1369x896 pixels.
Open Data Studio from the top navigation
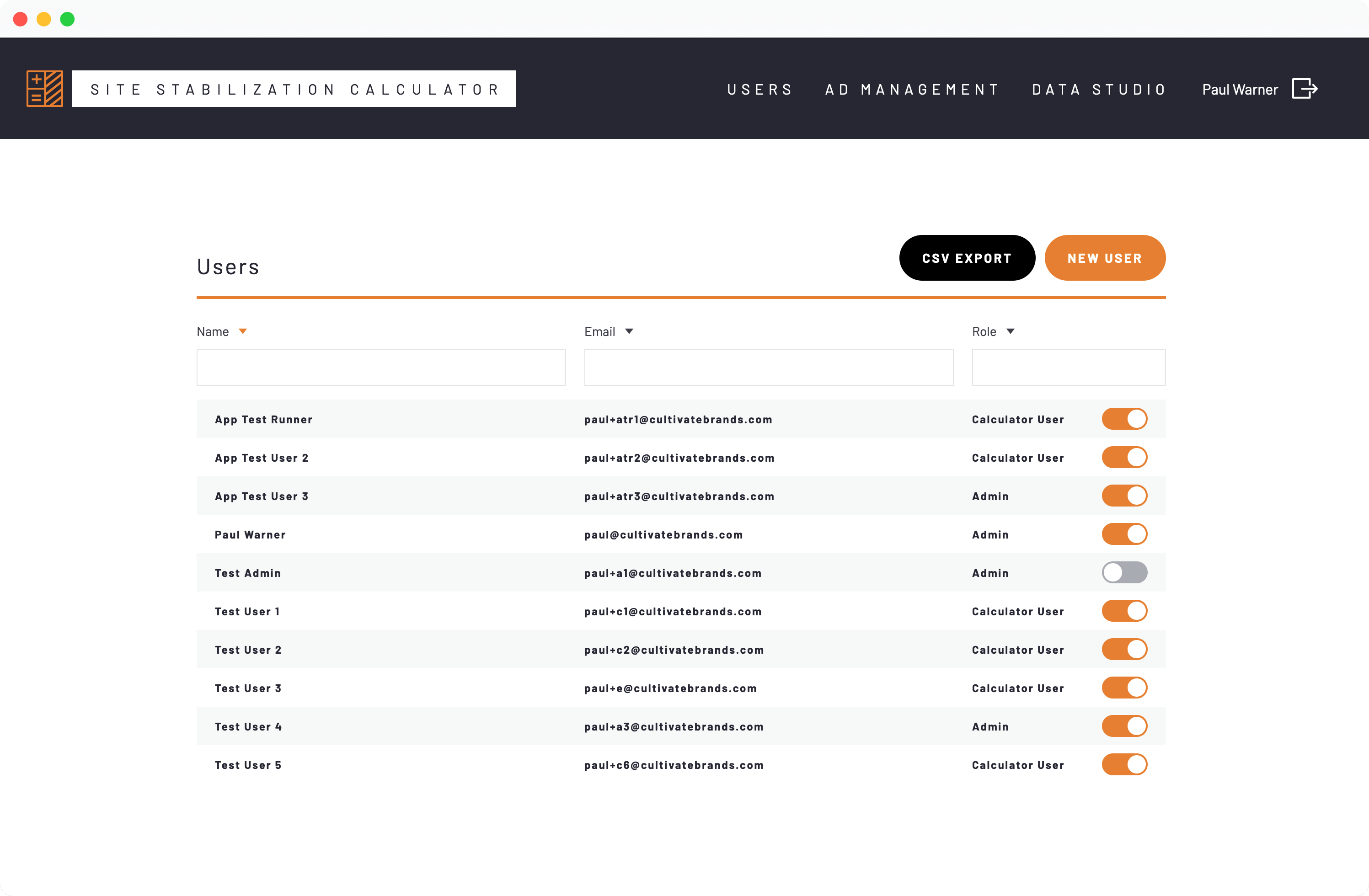(1099, 90)
